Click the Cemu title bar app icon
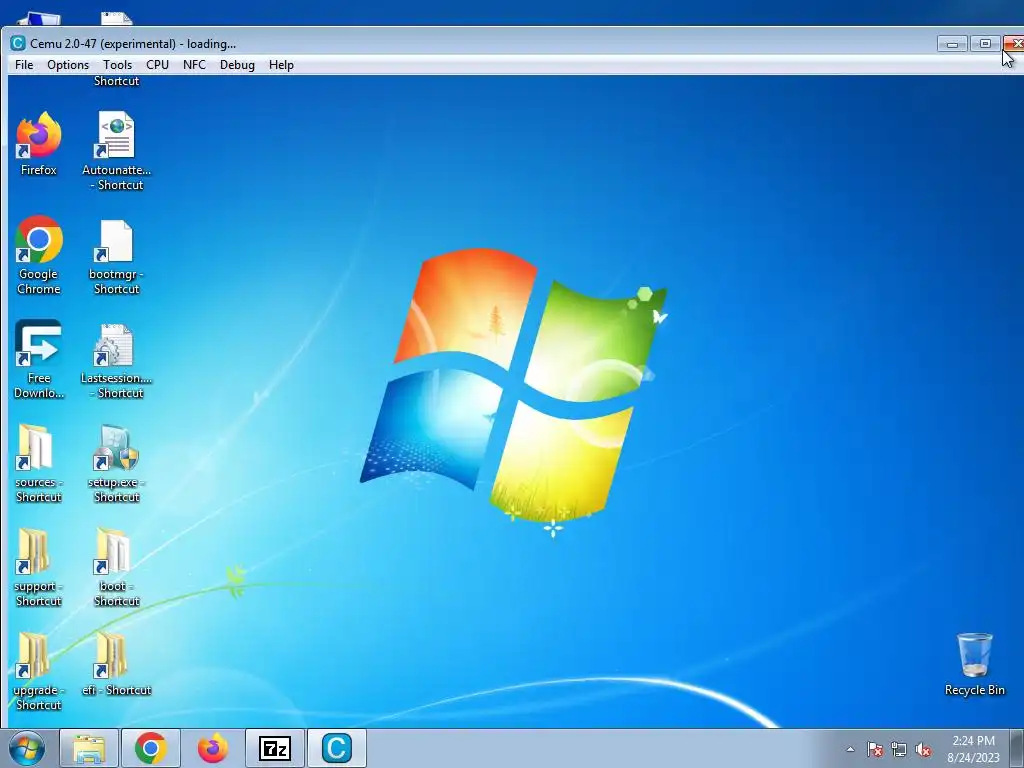The height and width of the screenshot is (768, 1024). (18, 44)
